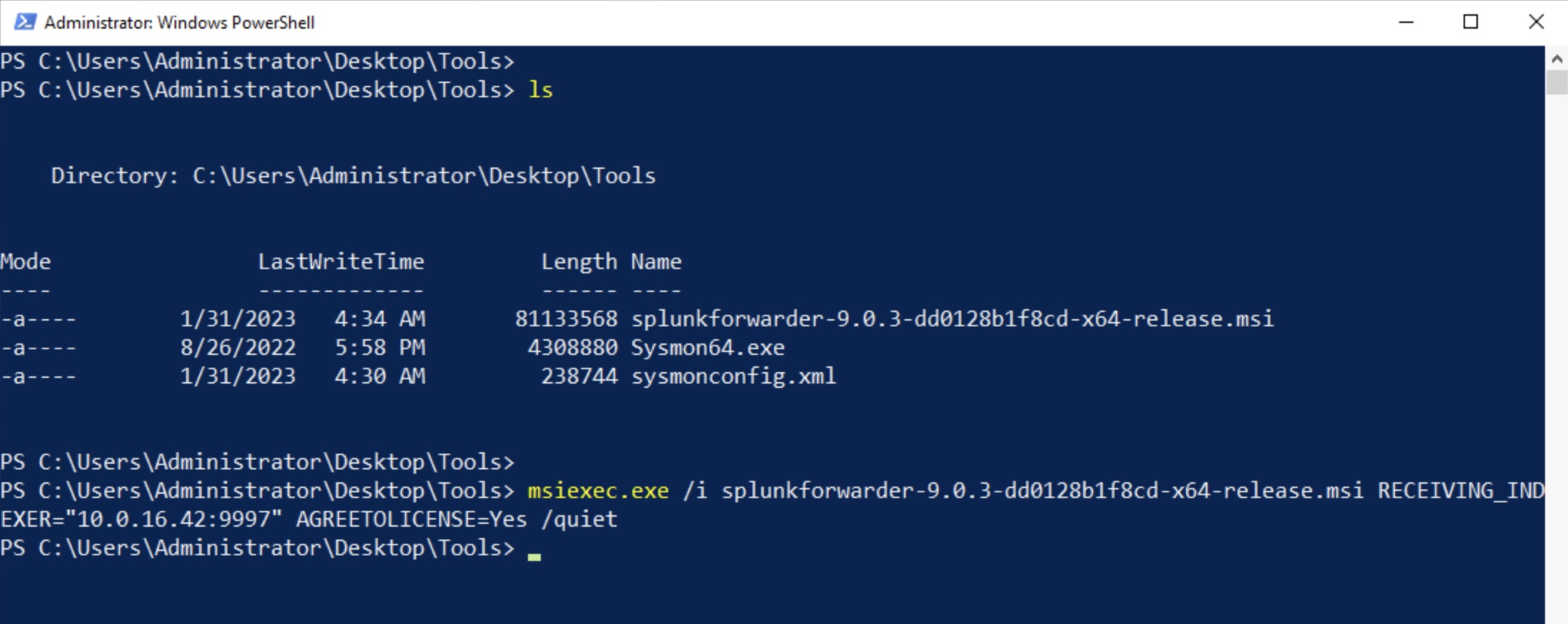The width and height of the screenshot is (1568, 624).
Task: Click the PowerShell icon in title bar
Action: tap(25, 22)
